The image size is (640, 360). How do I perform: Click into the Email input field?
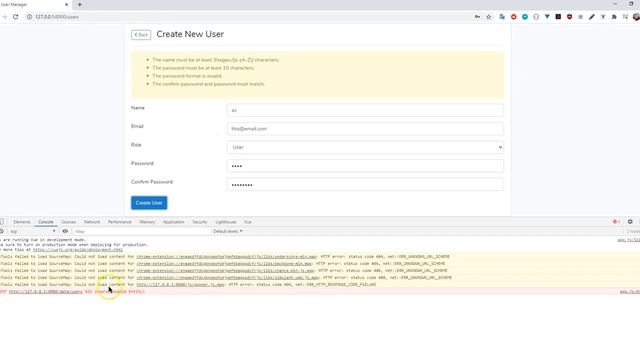365,129
